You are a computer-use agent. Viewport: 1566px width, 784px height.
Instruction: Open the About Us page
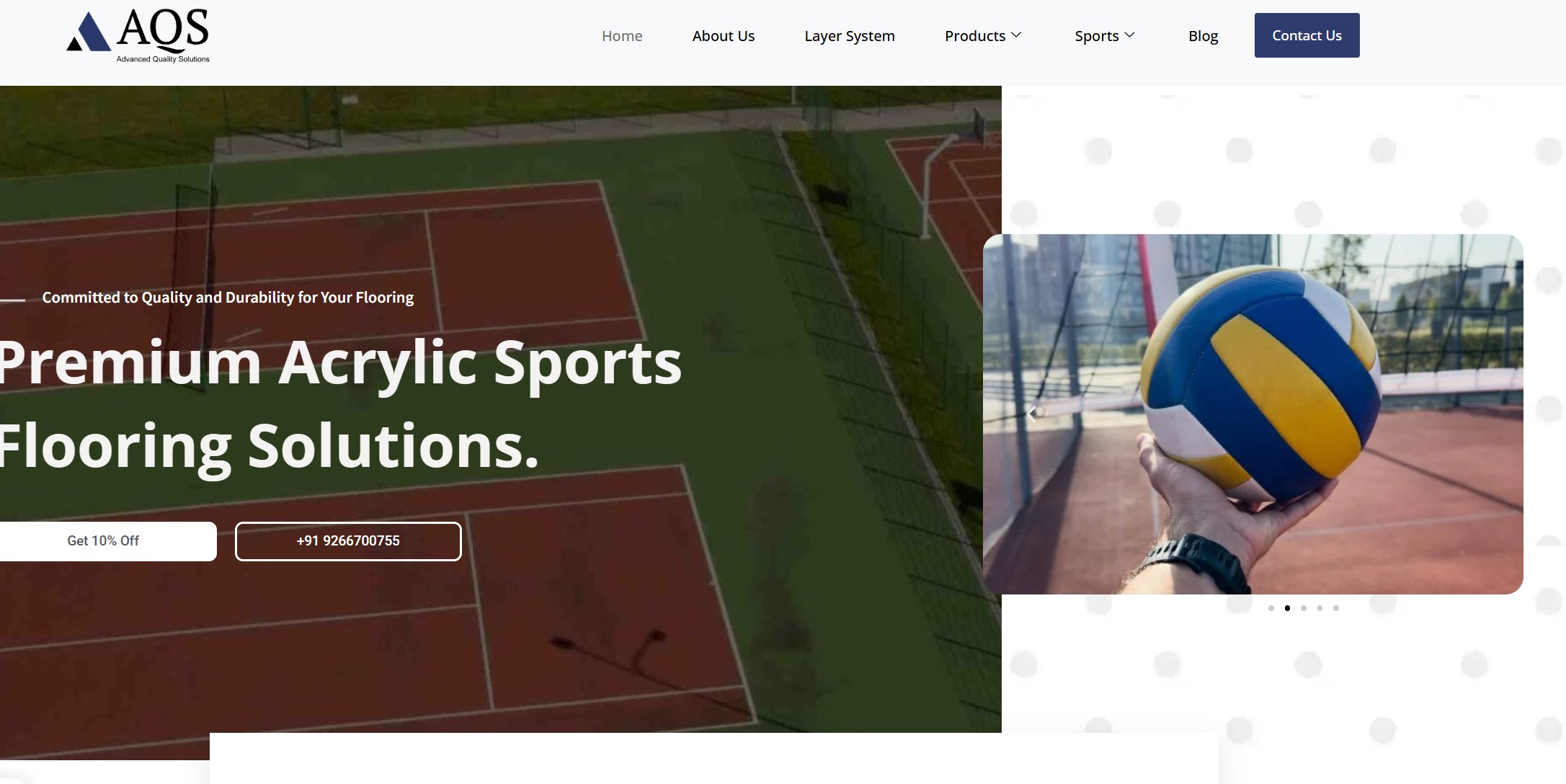(724, 36)
